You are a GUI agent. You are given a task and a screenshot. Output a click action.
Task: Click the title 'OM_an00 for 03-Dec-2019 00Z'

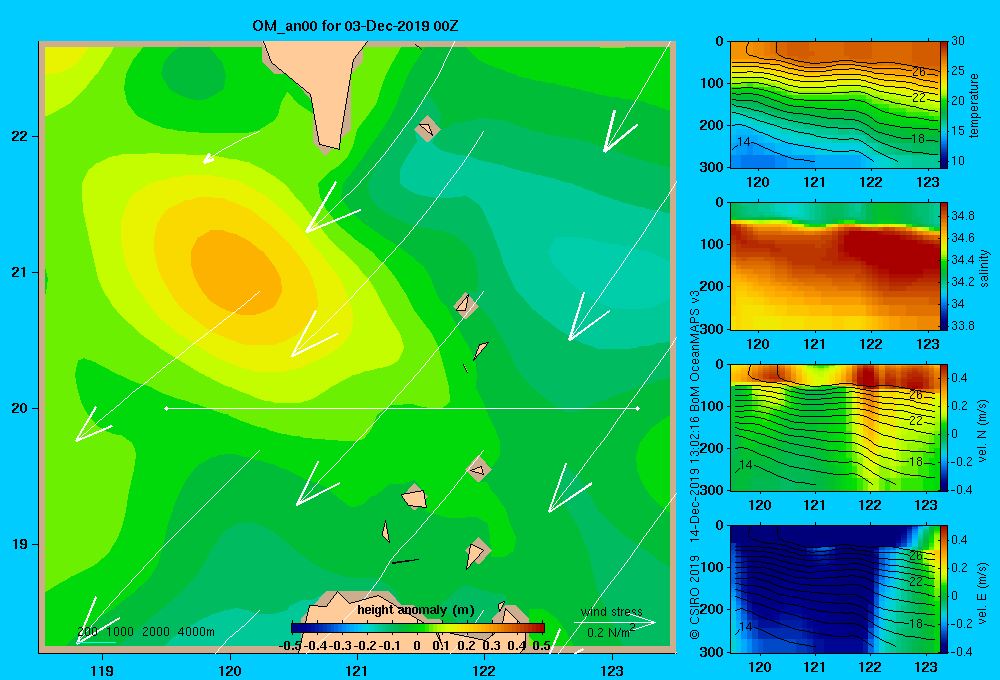(x=355, y=26)
